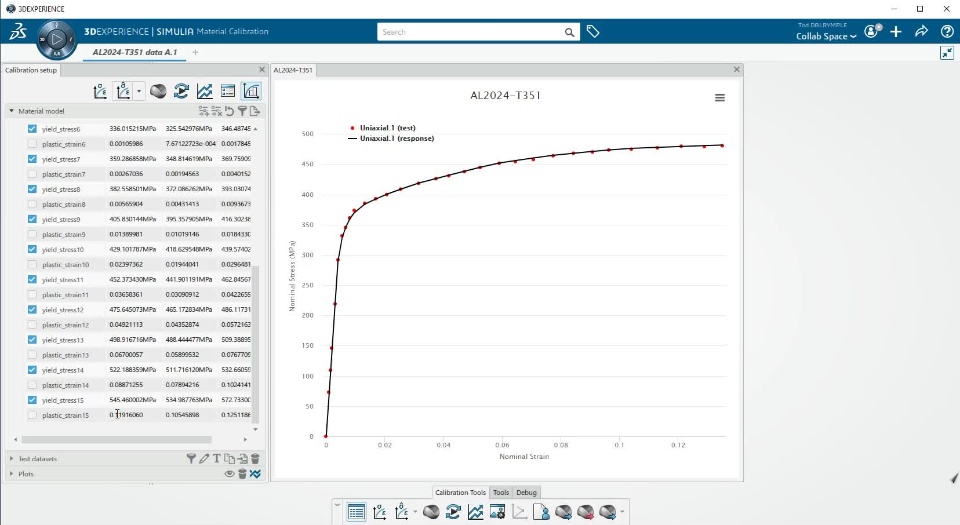Click the remove parameters icon in Material model header

click(x=216, y=111)
